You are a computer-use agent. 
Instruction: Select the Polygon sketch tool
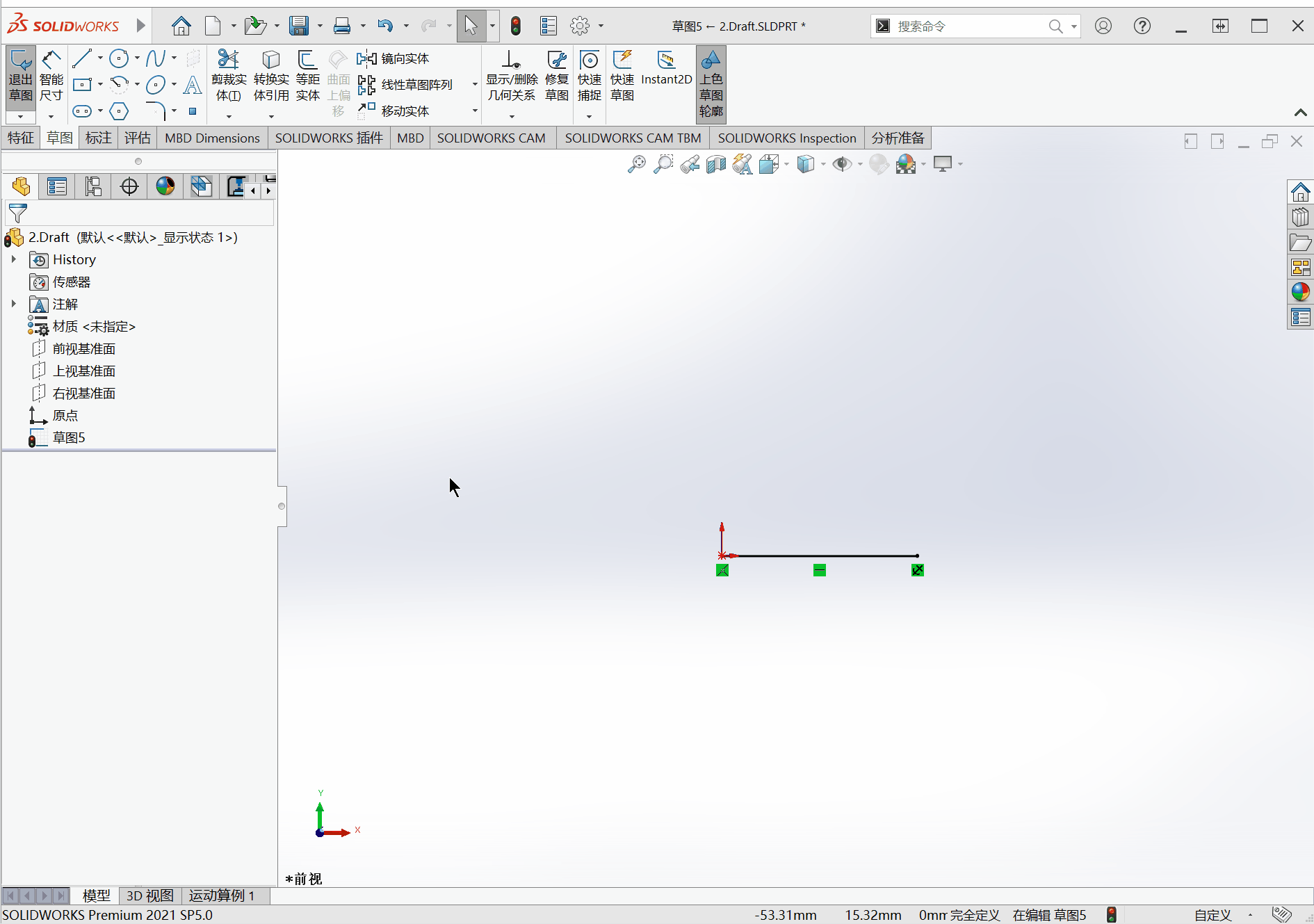tap(119, 111)
